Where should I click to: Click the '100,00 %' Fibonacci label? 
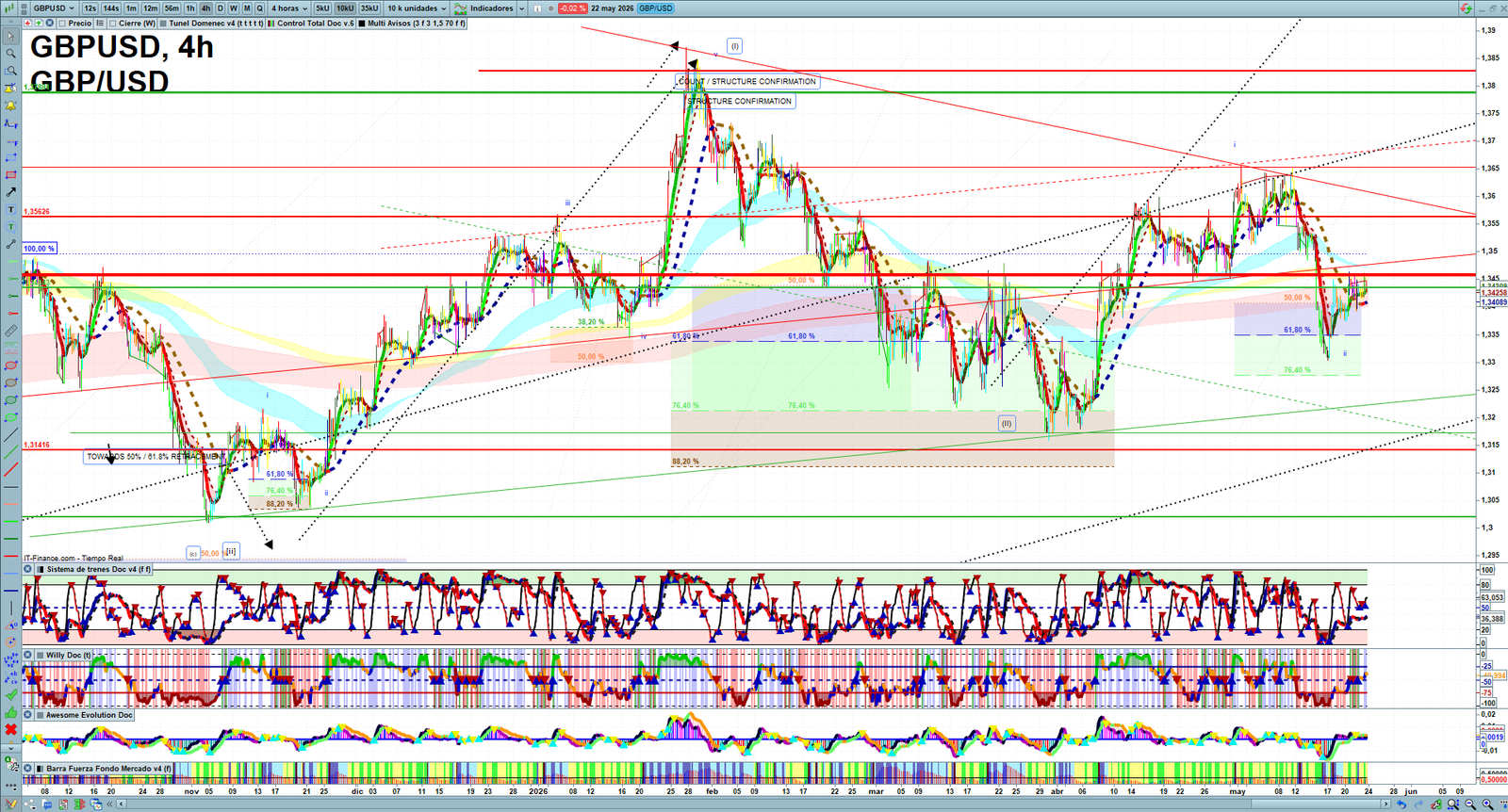tap(40, 249)
